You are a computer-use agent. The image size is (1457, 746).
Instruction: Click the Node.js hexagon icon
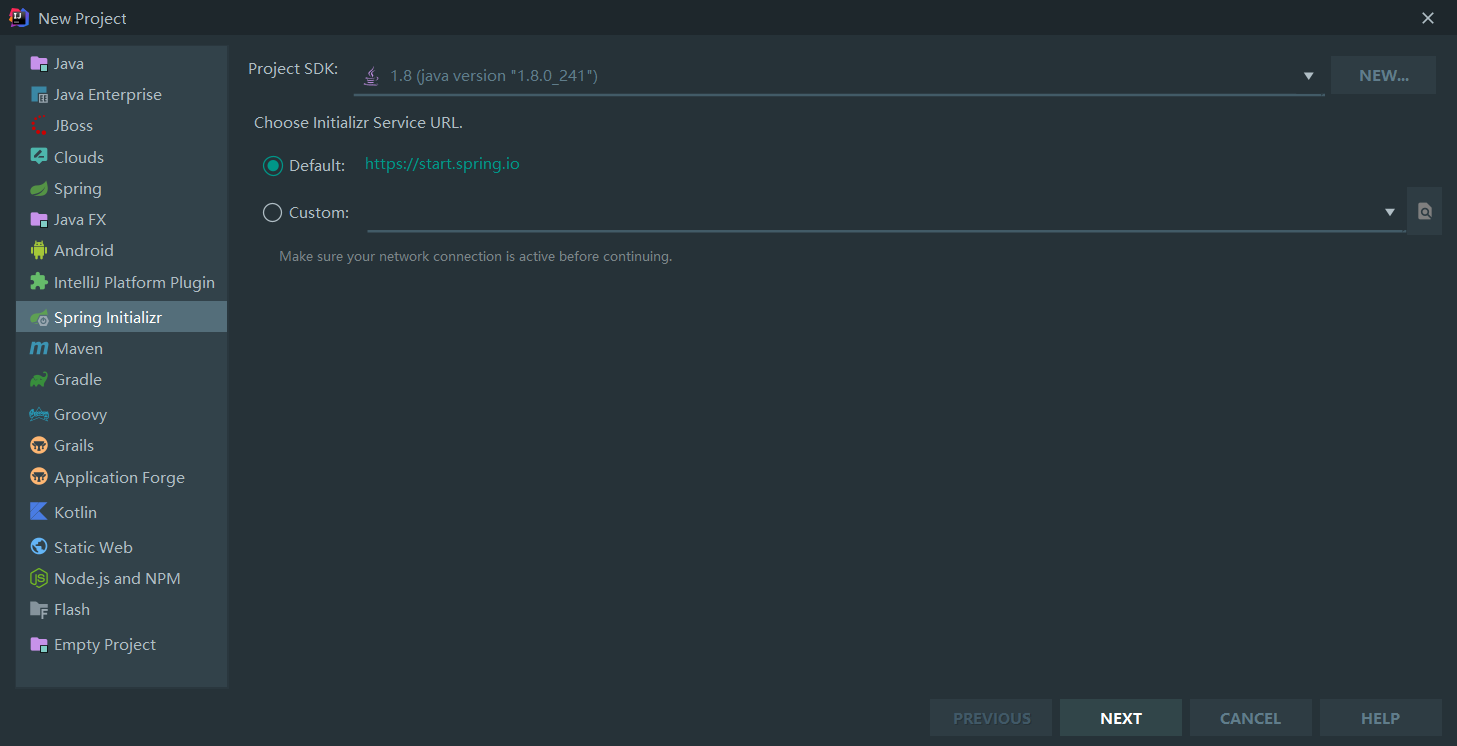click(39, 578)
